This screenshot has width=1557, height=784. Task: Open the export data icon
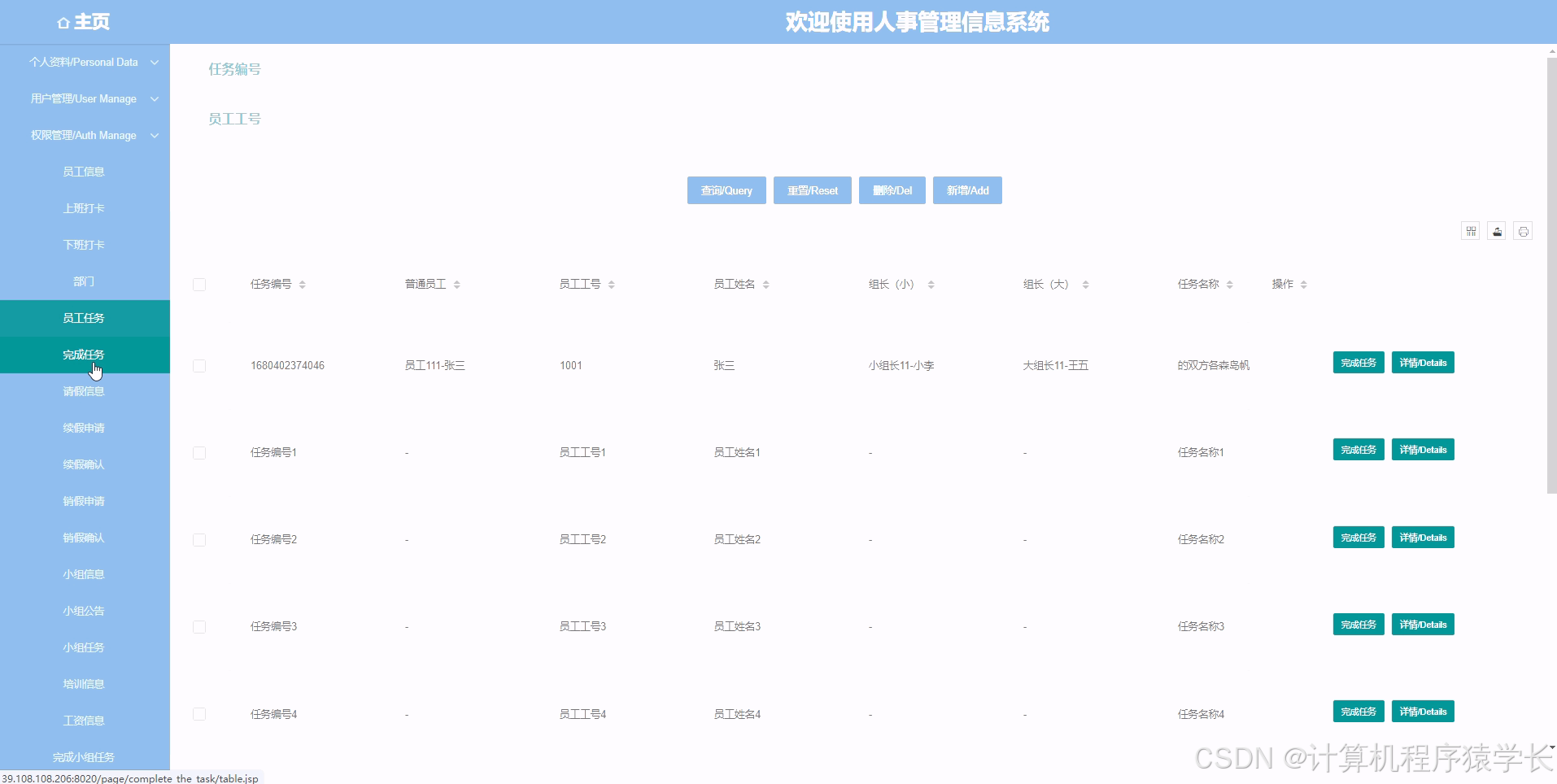pyautogui.click(x=1498, y=230)
